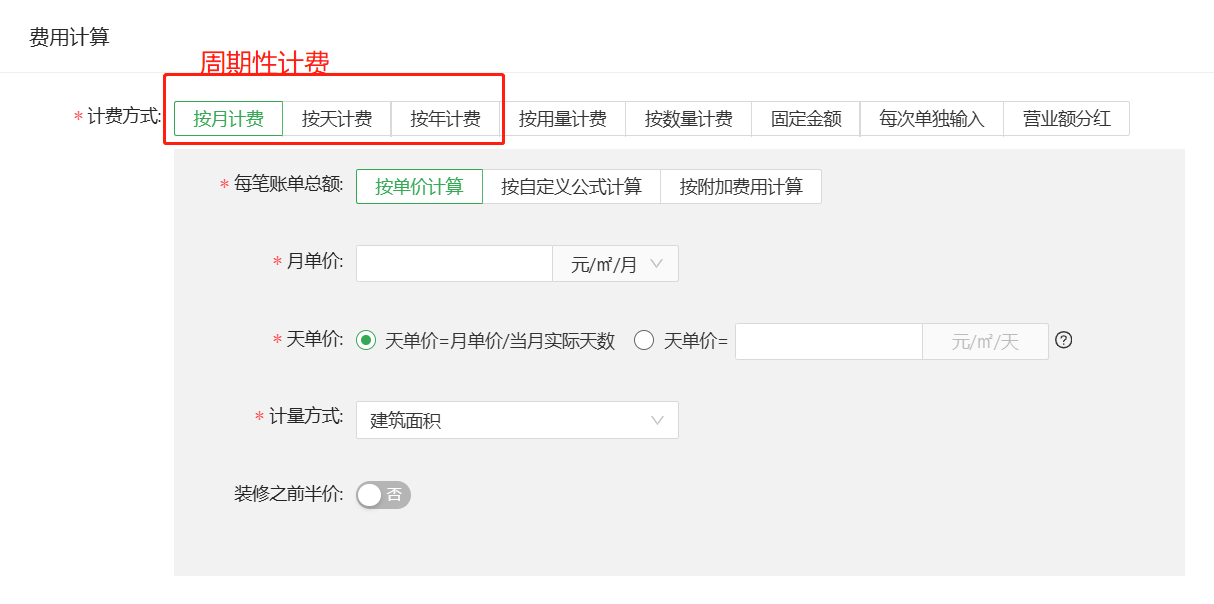Click the selected 按单价计算 option

[x=419, y=186]
